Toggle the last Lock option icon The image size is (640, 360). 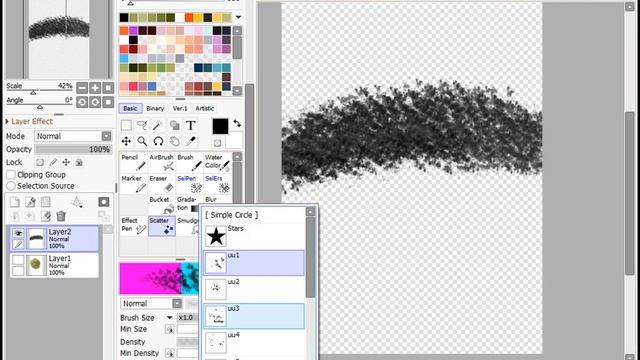[x=79, y=162]
